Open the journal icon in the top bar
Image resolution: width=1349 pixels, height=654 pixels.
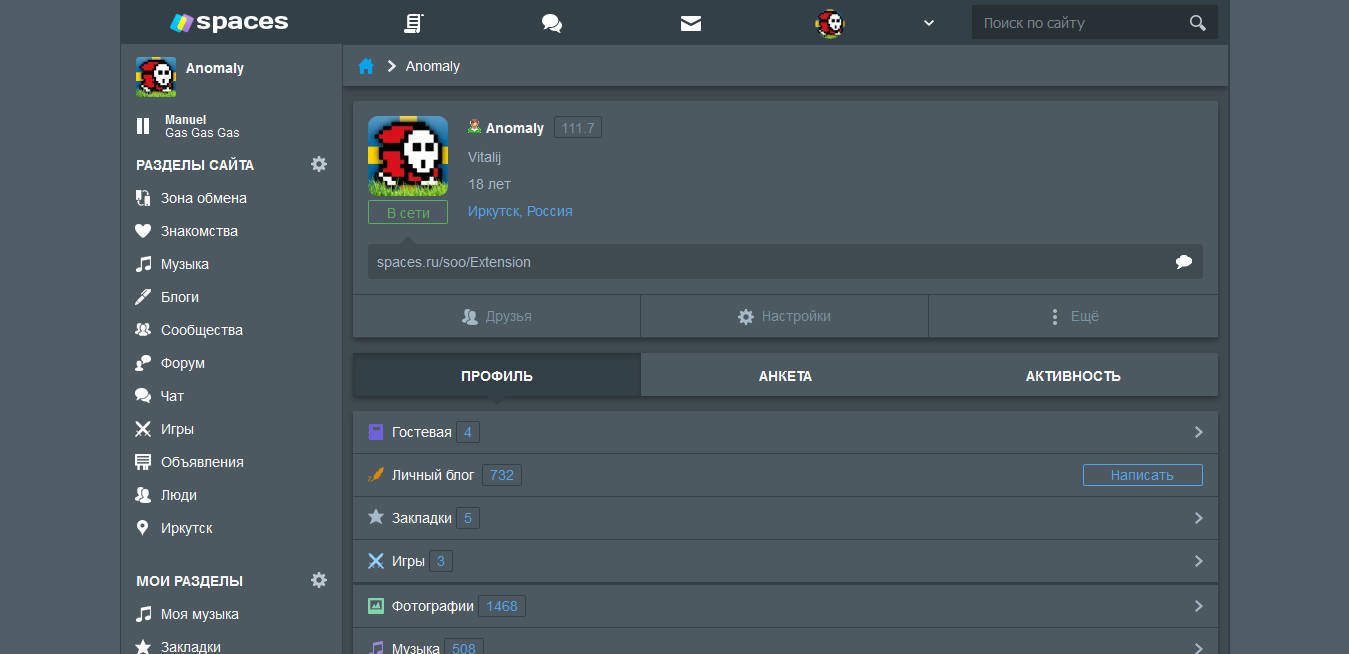pyautogui.click(x=413, y=22)
